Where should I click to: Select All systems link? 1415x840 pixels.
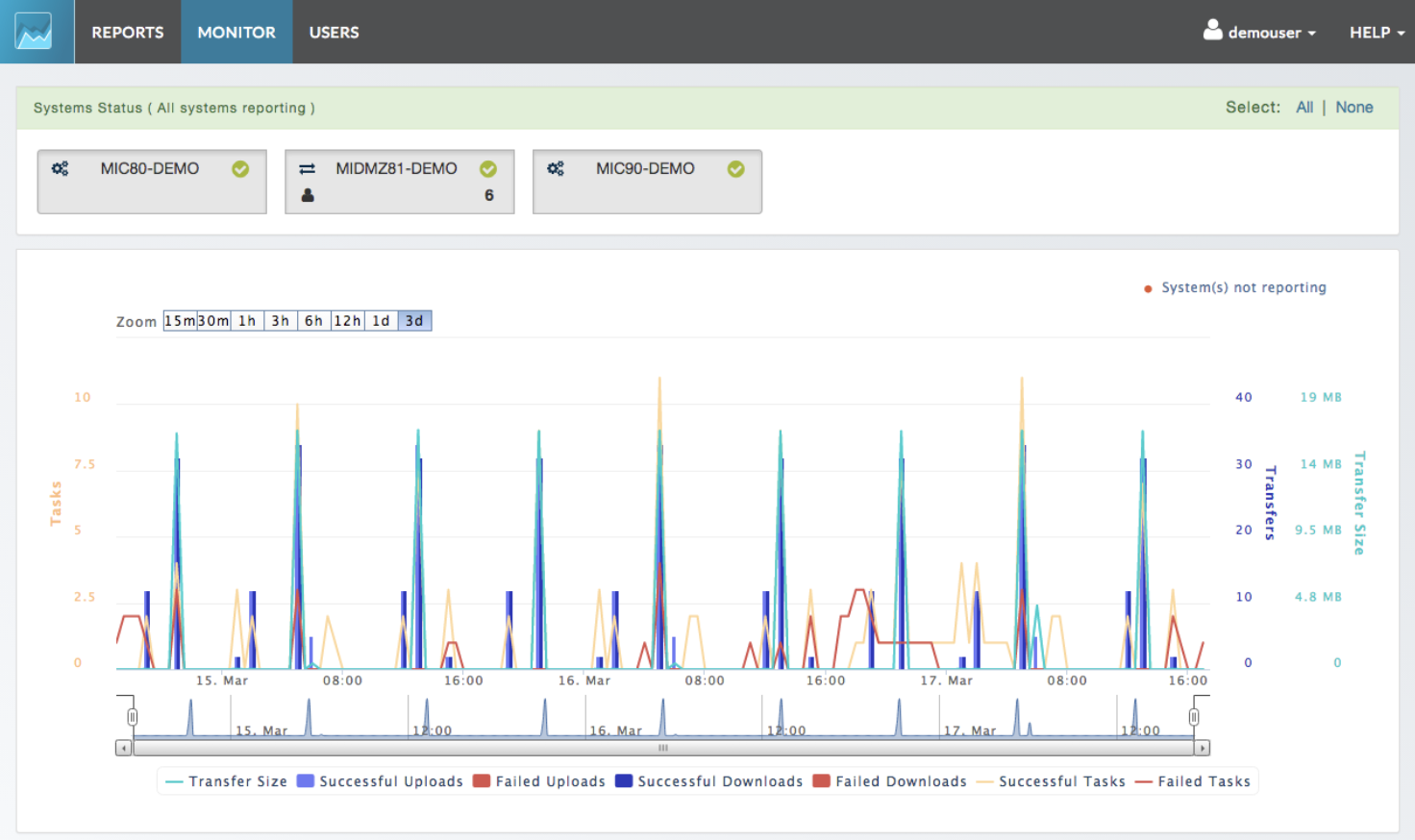[1303, 108]
